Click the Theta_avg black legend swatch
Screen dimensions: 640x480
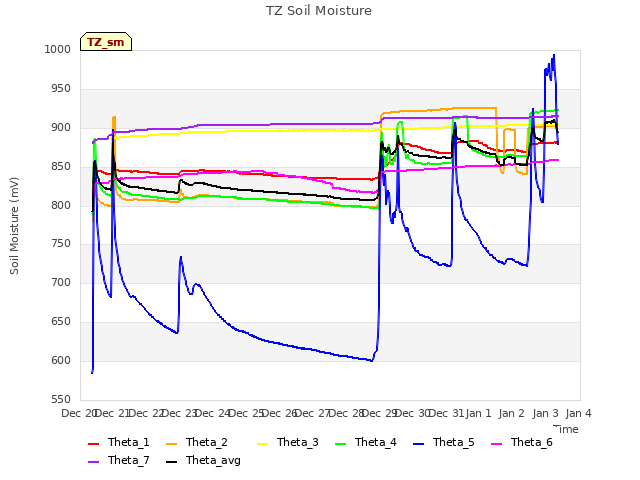(x=171, y=462)
